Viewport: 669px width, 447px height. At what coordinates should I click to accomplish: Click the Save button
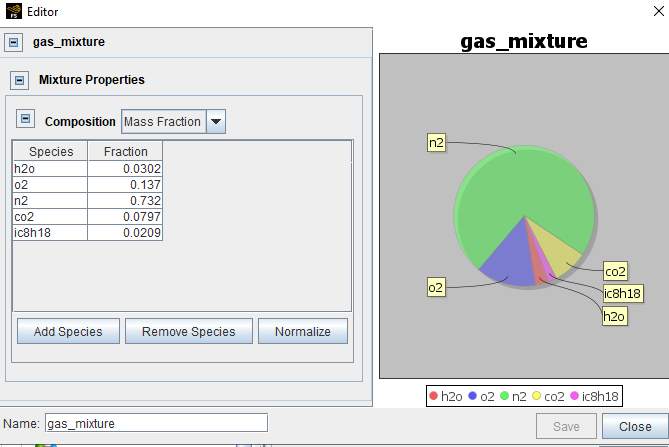click(x=566, y=426)
